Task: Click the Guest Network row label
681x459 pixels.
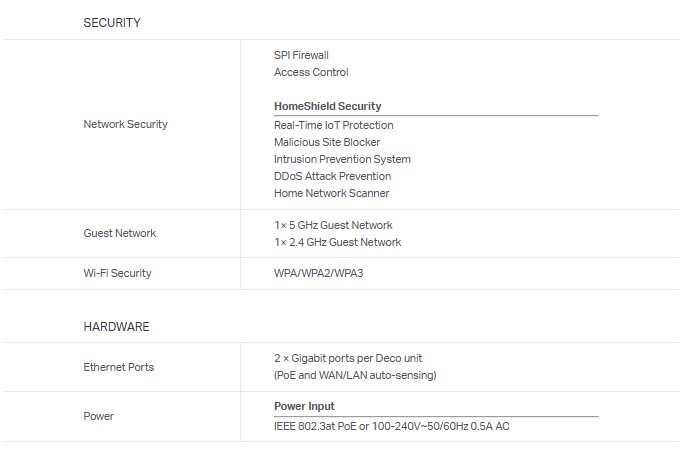Action: (x=120, y=233)
